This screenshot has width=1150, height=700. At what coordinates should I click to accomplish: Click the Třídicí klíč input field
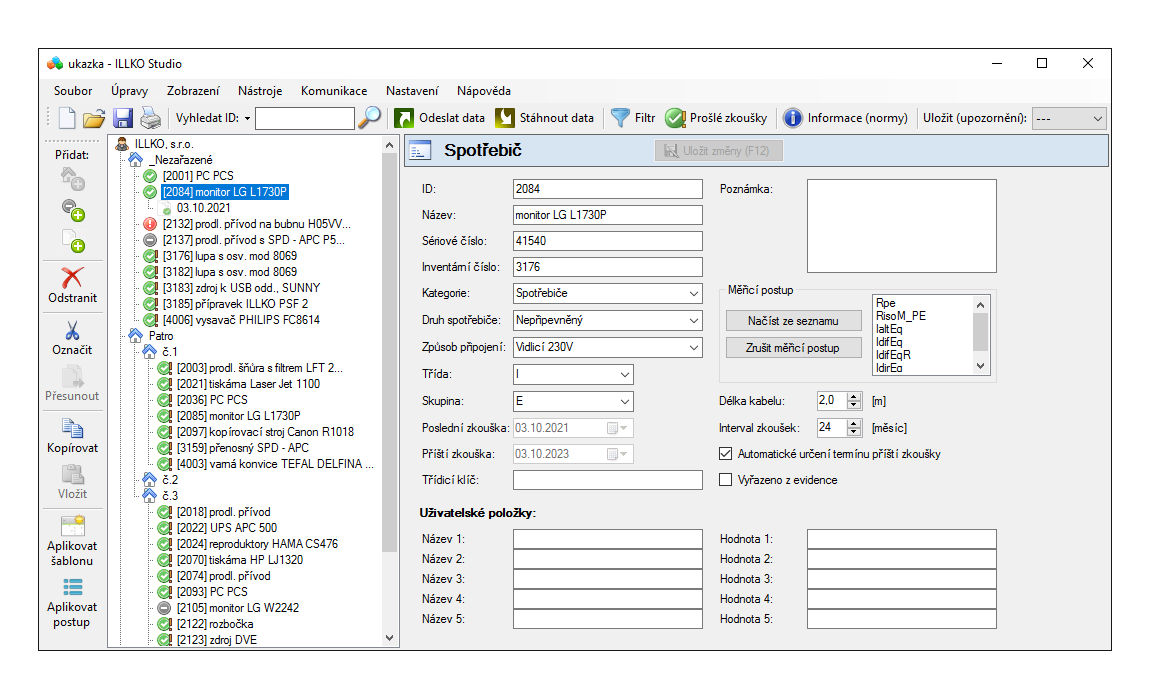[607, 480]
